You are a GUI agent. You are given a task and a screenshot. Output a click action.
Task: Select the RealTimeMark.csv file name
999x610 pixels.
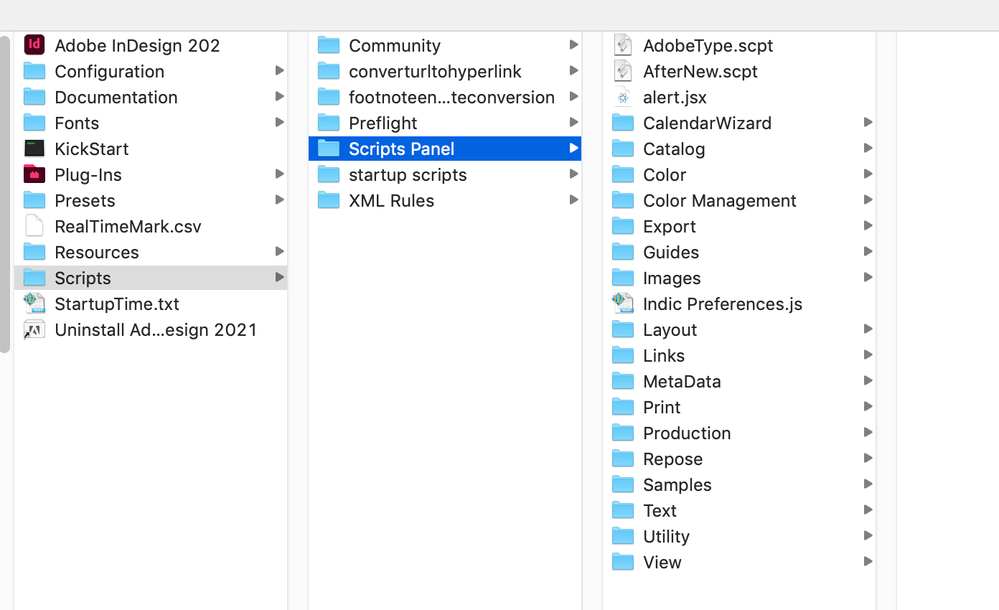click(x=128, y=226)
